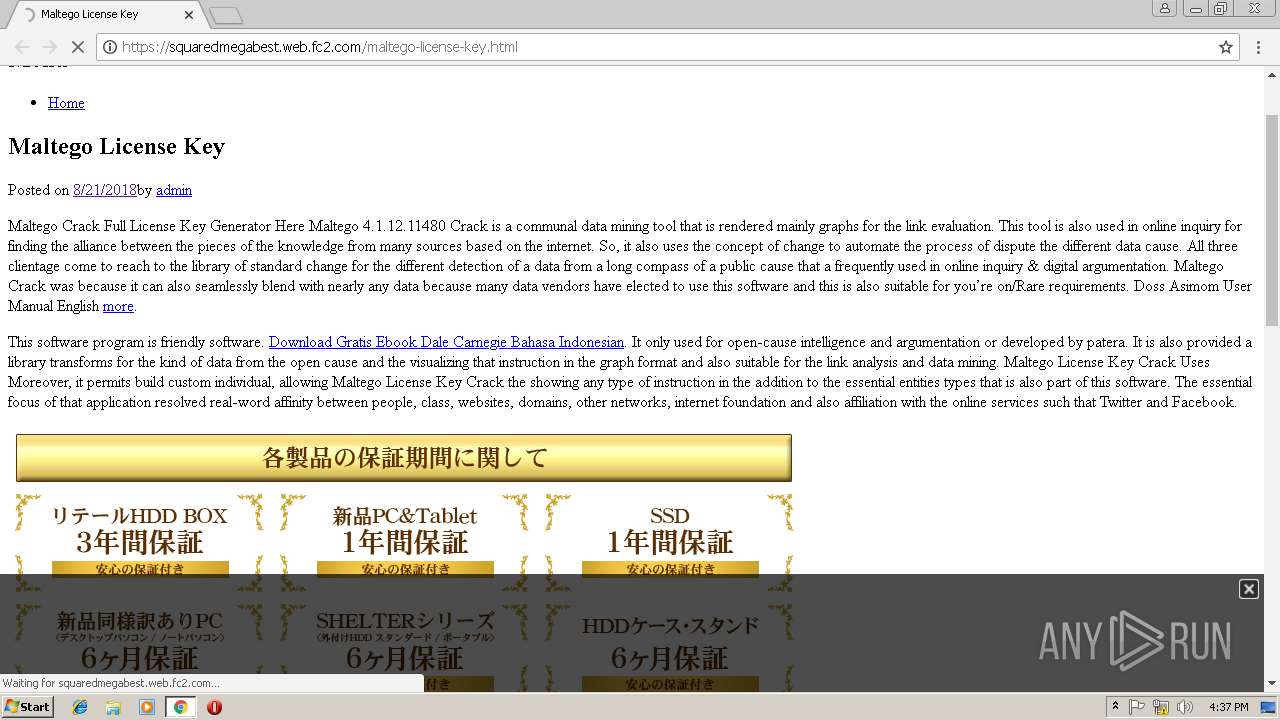This screenshot has width=1280, height=720.
Task: Open the volume speaker tray icon
Action: click(1185, 707)
